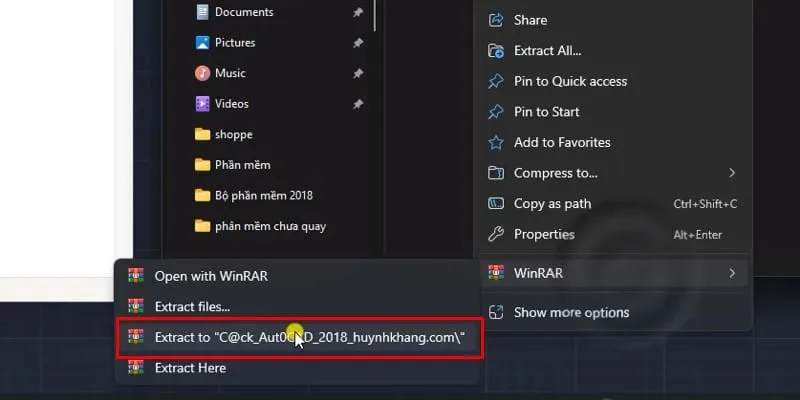Unpin Documents using its pin icon

(358, 12)
